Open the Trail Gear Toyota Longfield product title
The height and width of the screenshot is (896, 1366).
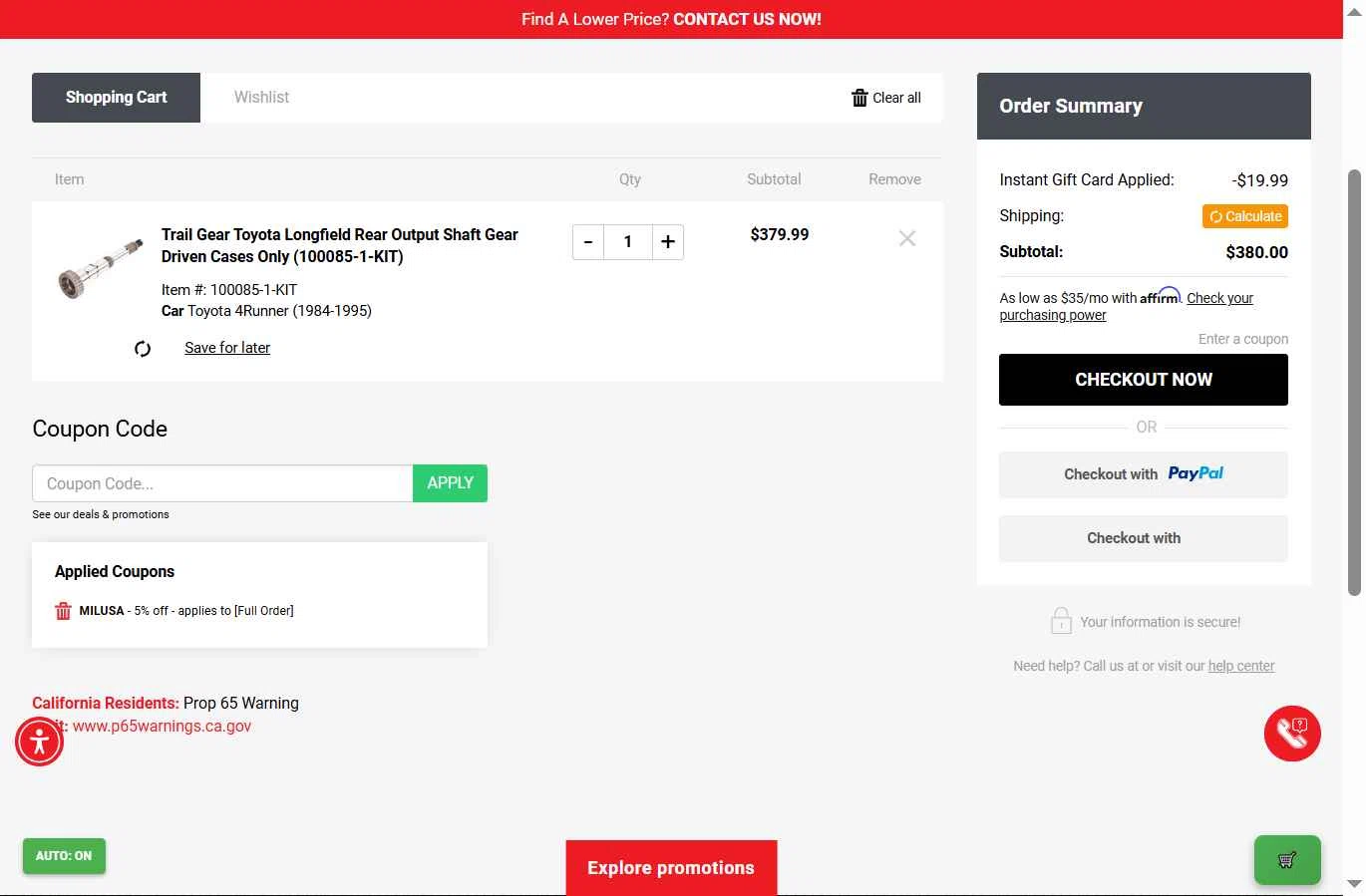coord(340,245)
